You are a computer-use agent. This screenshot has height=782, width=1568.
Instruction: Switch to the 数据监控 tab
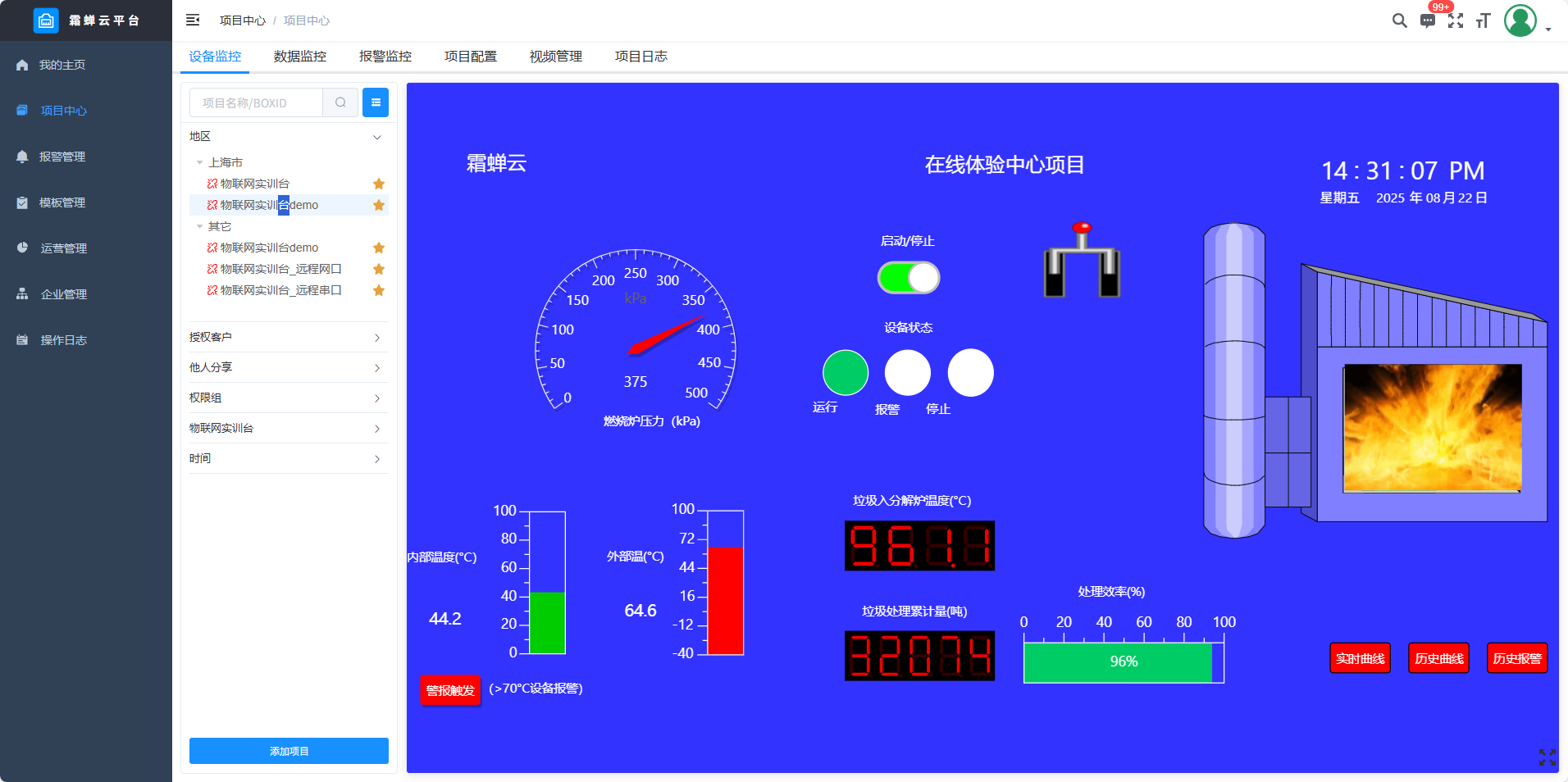coord(300,57)
